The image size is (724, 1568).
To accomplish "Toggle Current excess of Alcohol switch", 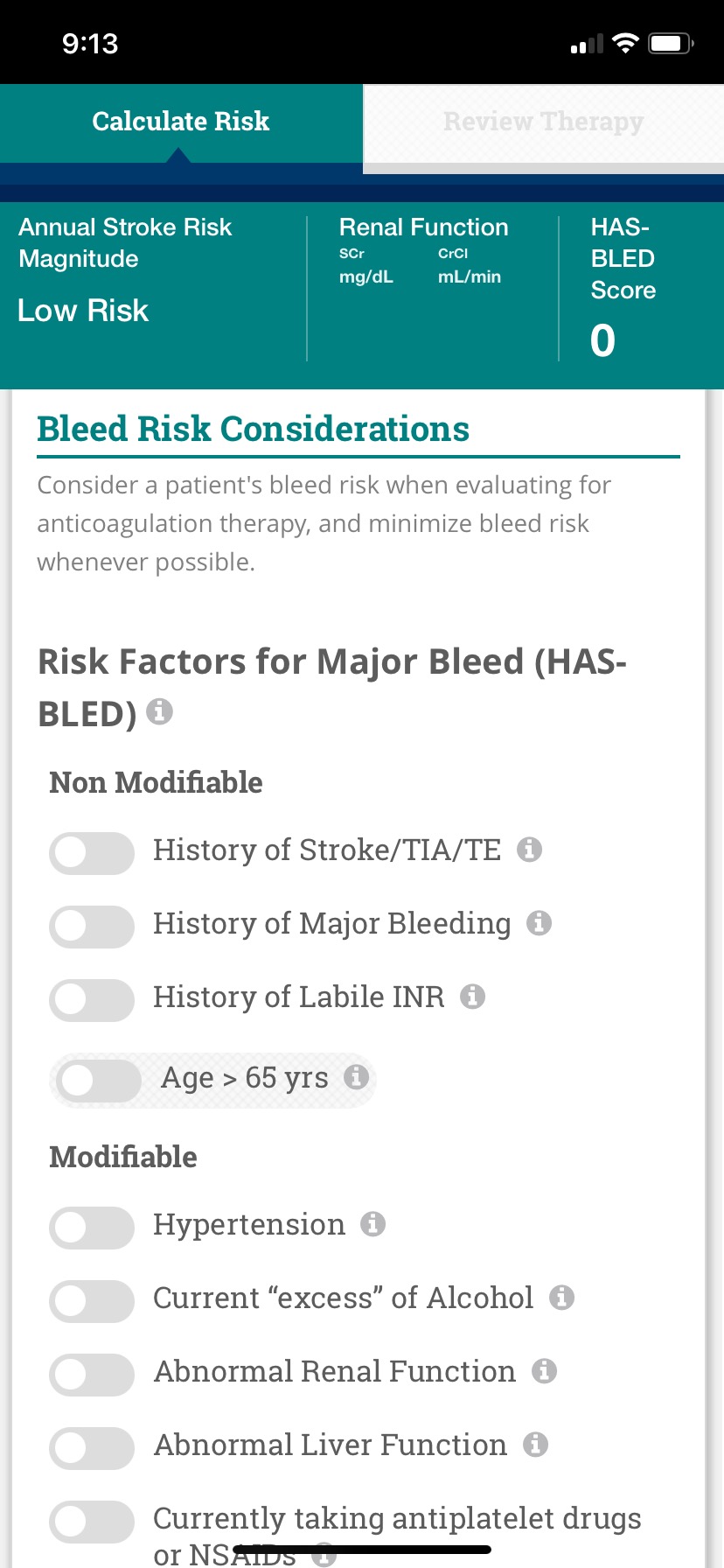I will point(92,1301).
